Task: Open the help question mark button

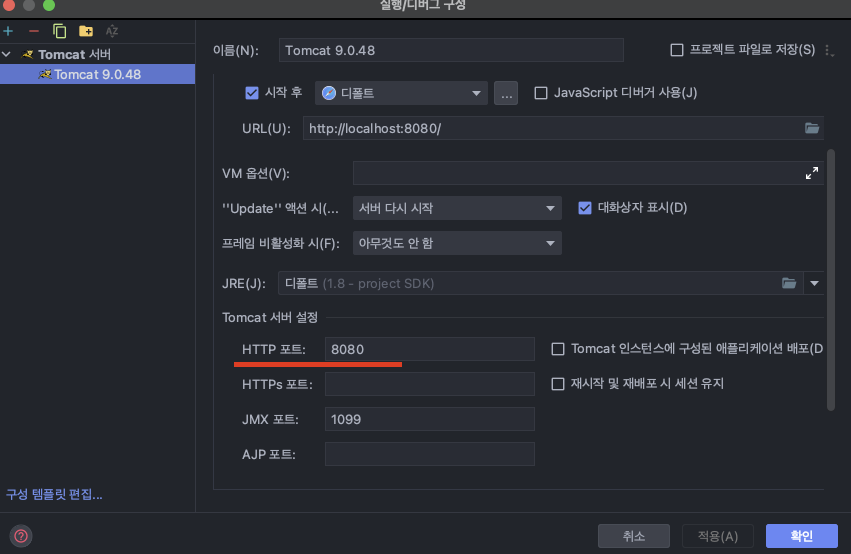Action: [x=21, y=536]
